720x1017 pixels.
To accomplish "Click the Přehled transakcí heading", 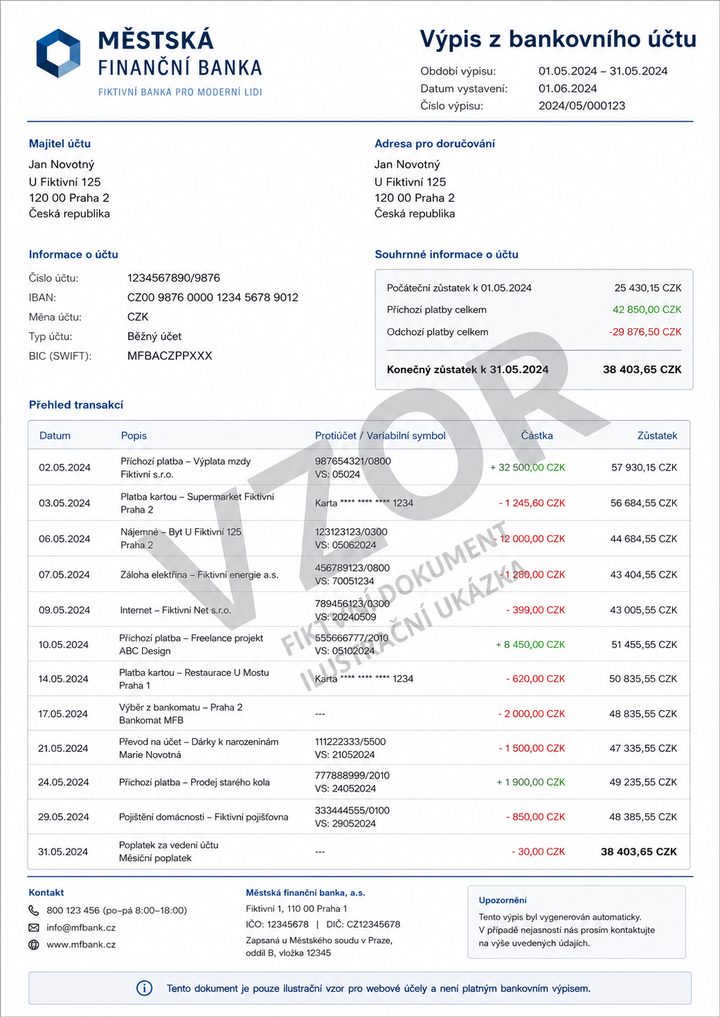I will (x=76, y=405).
